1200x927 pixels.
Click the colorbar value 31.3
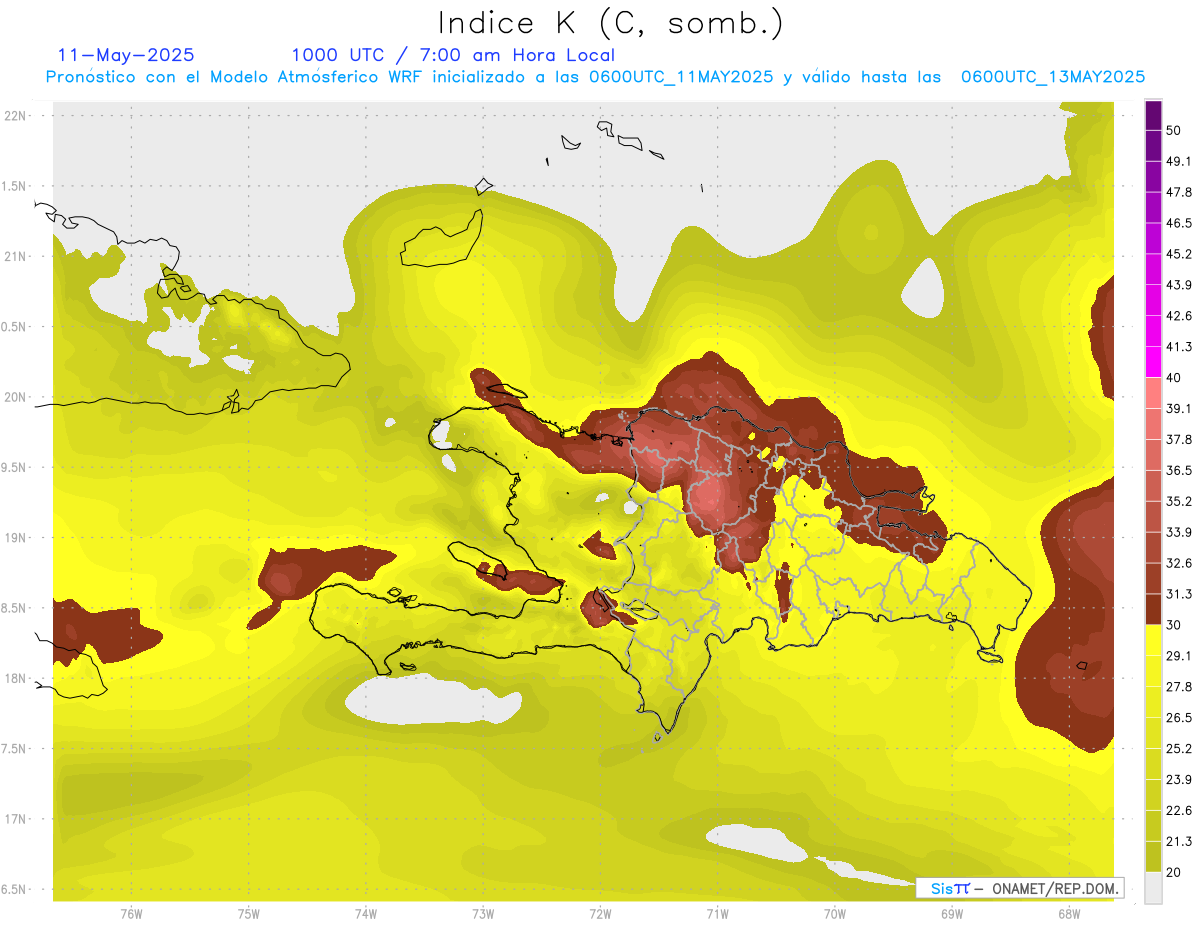(1179, 594)
